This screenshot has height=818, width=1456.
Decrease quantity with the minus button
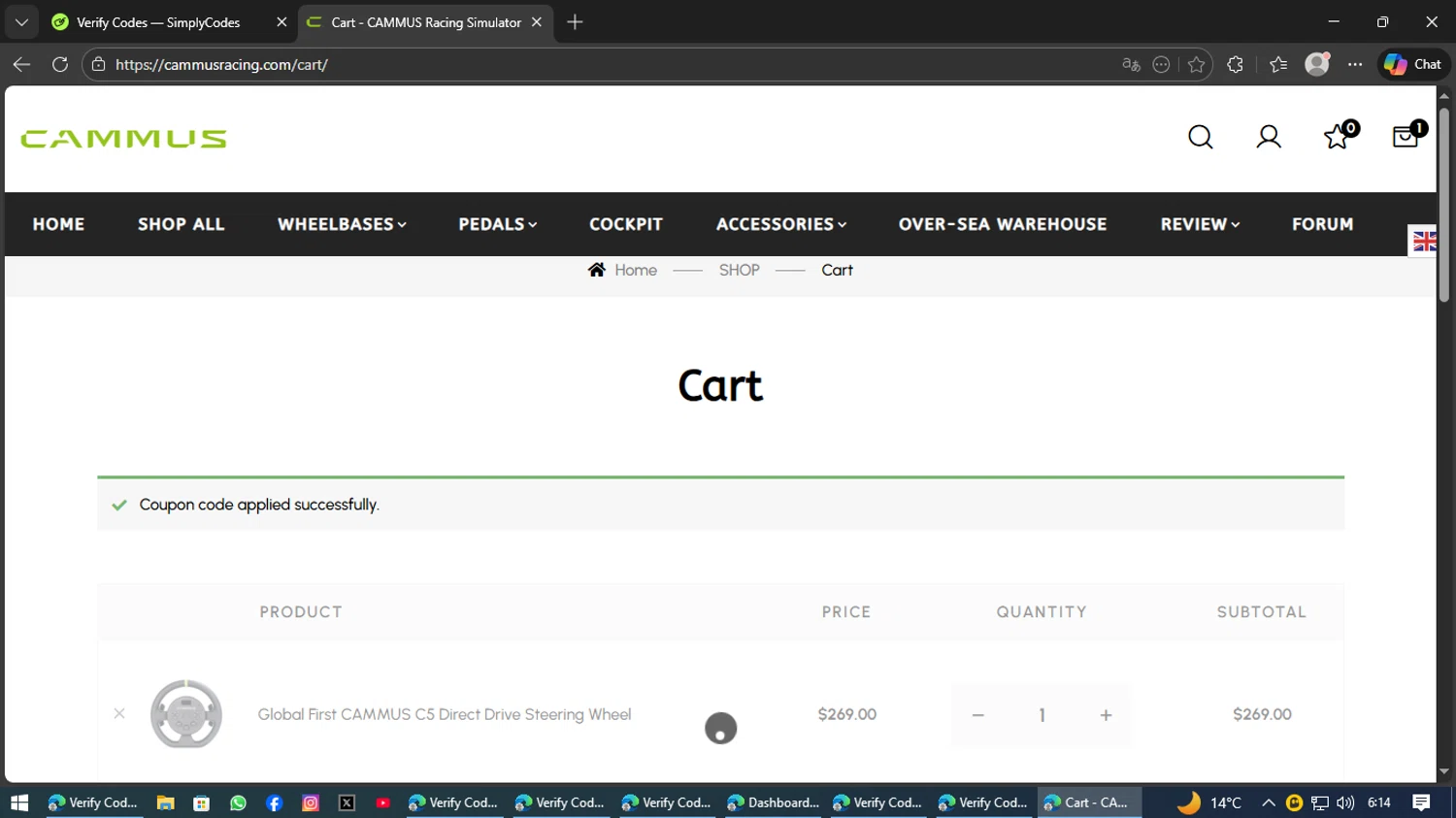978,715
